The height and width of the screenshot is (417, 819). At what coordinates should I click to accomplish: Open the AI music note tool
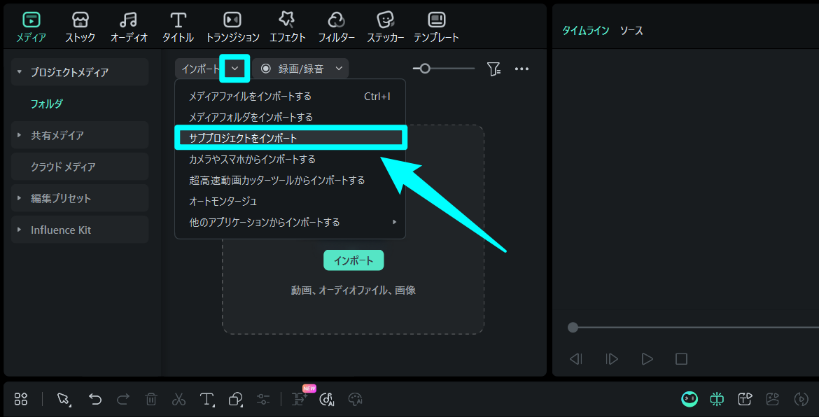327,399
